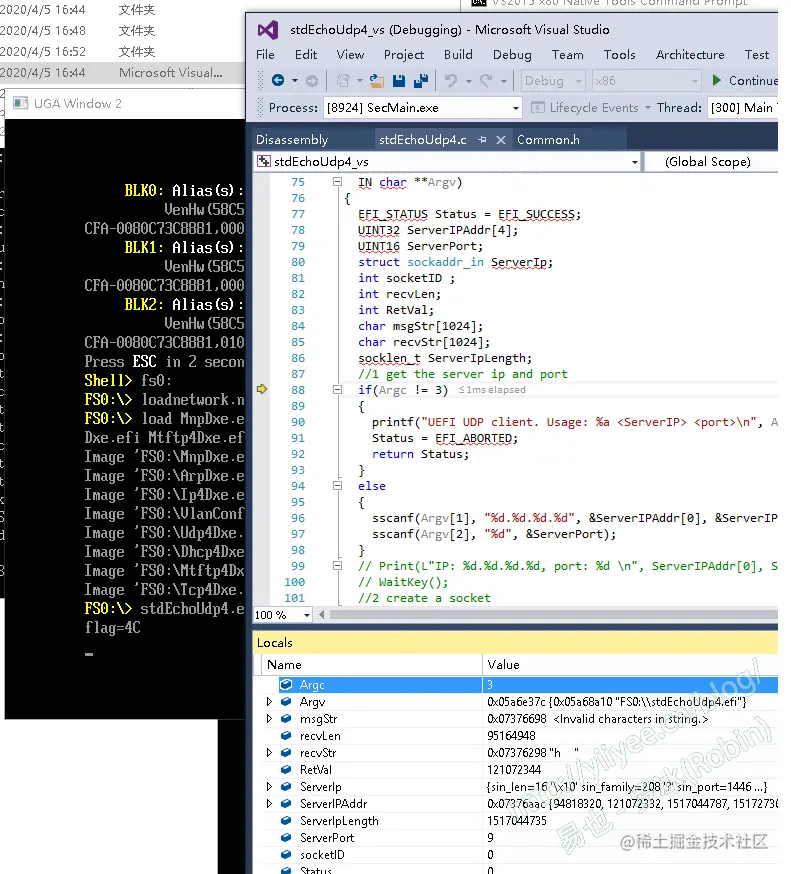Collapse the else block at line 94

click(337, 485)
